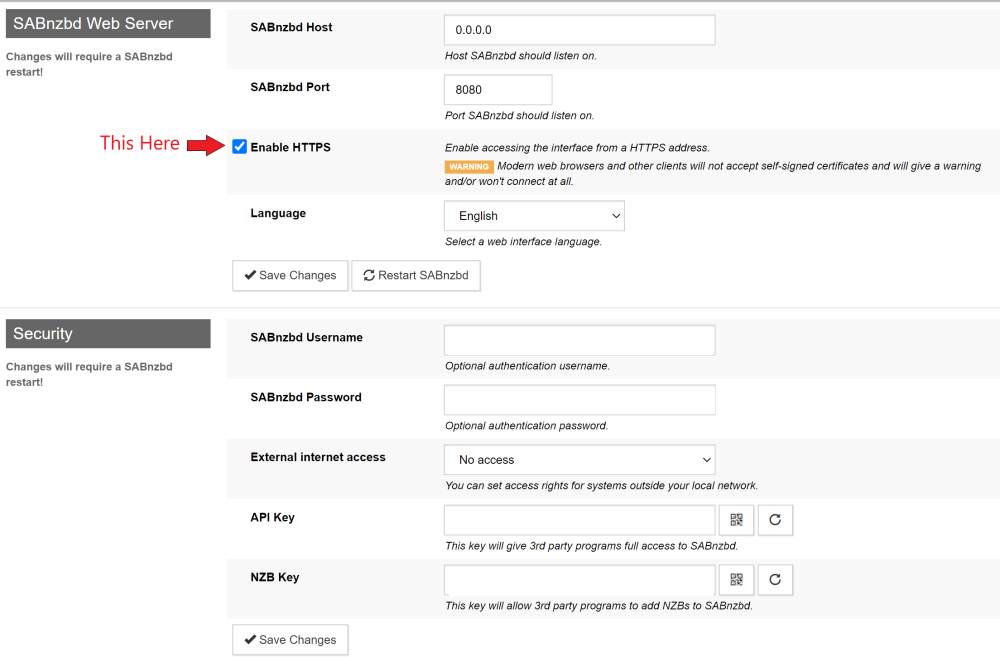Click the API Key input field
The height and width of the screenshot is (657, 1000).
coord(580,520)
